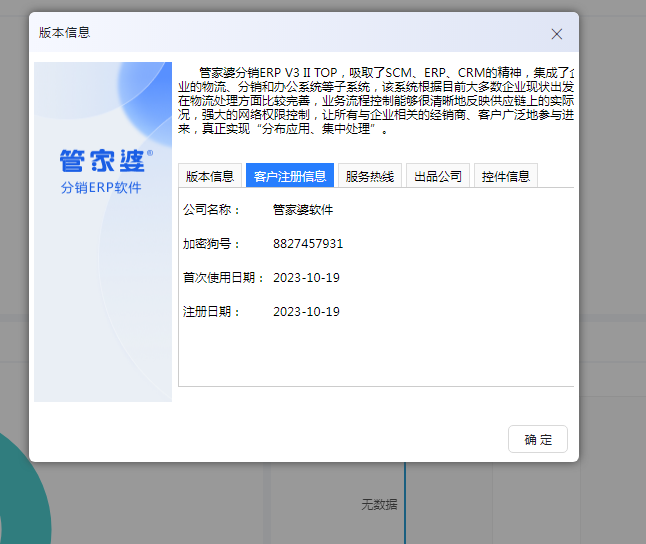This screenshot has width=646, height=544.
Task: Click the 确定 button
Action: tap(538, 439)
